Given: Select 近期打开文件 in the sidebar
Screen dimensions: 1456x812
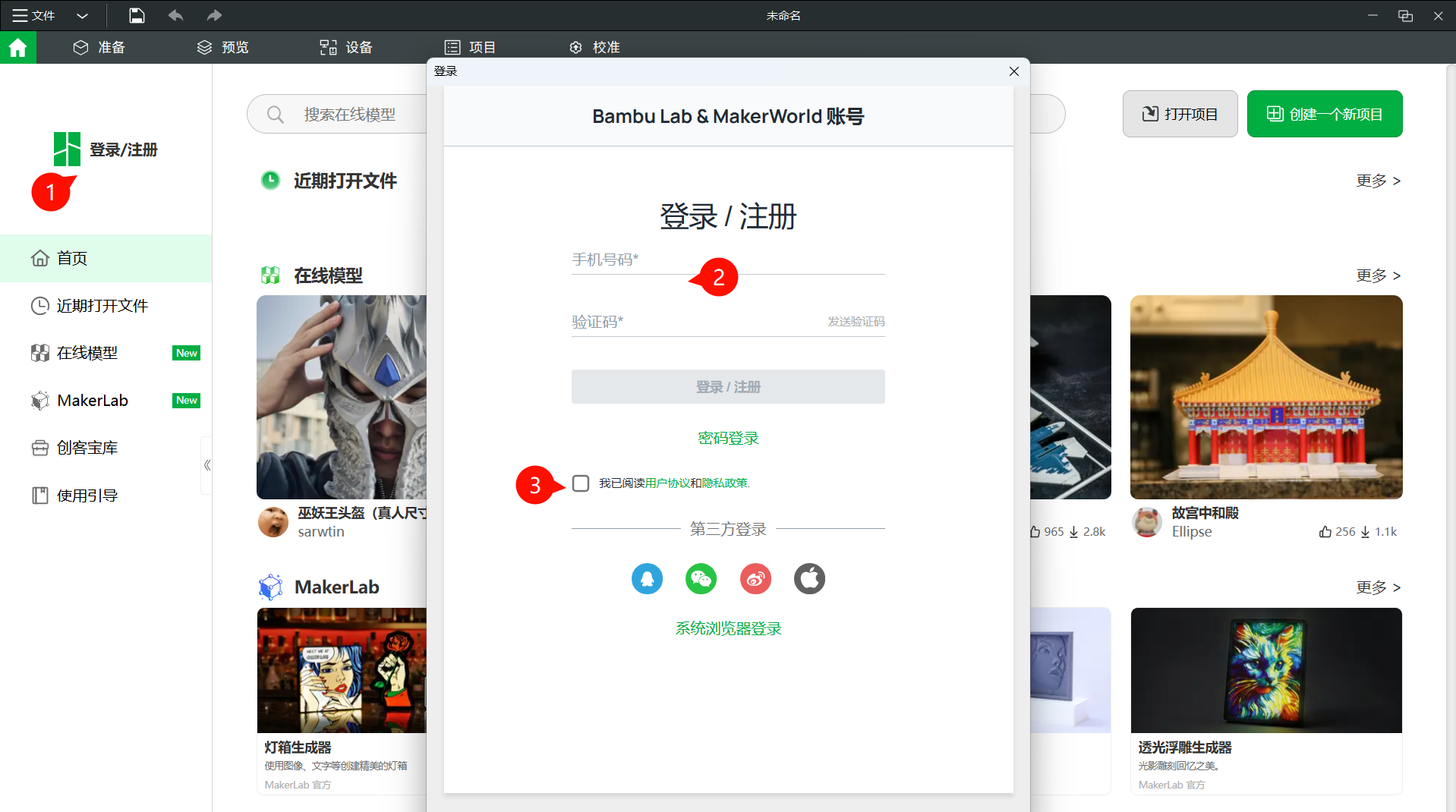Looking at the screenshot, I should tap(106, 306).
